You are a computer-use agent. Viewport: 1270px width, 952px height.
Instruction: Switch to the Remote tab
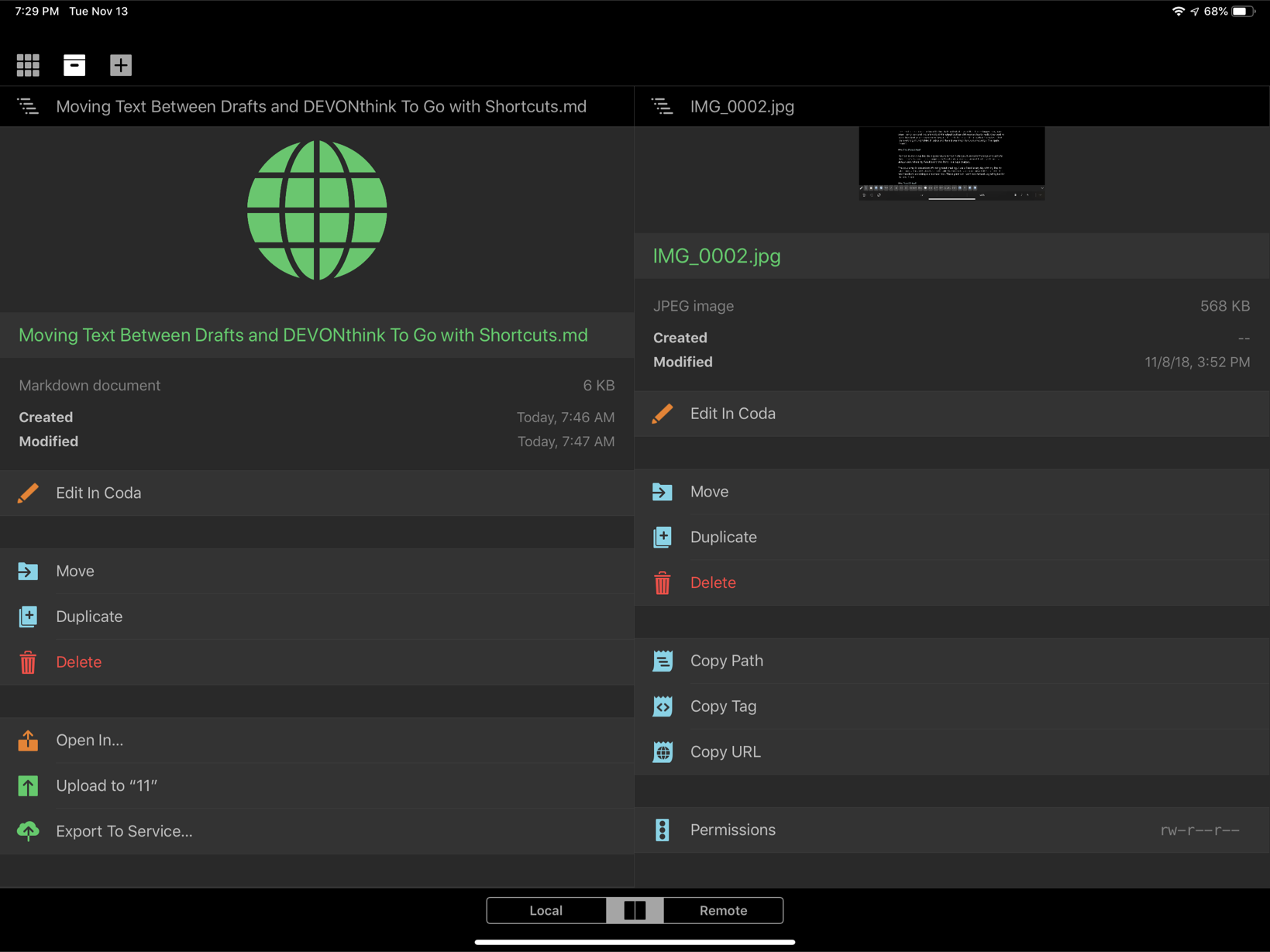(723, 911)
